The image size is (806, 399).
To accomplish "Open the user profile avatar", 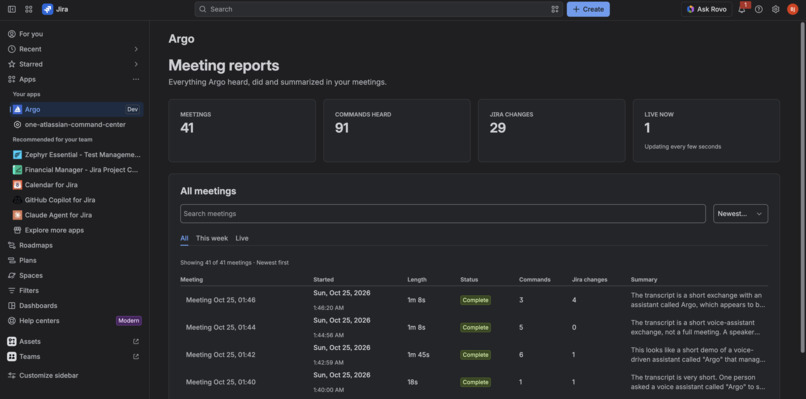I will [x=792, y=9].
